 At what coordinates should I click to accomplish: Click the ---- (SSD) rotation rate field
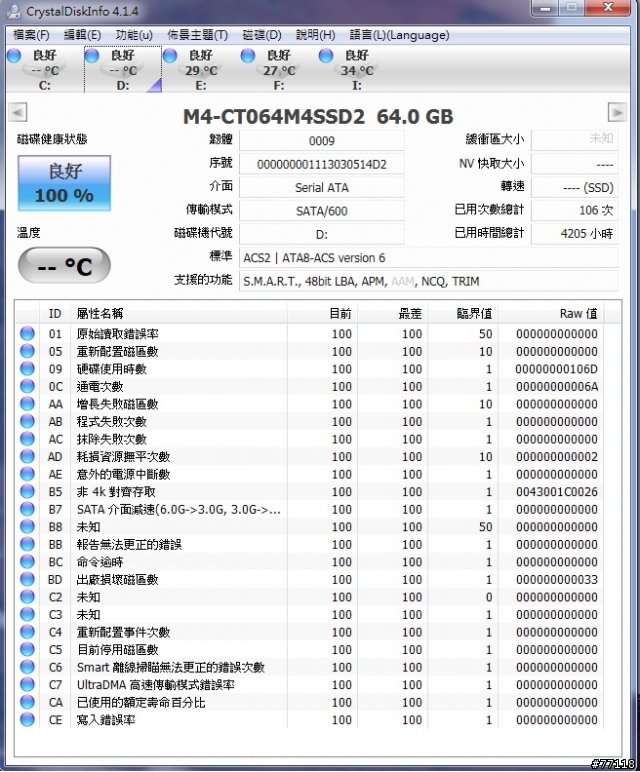point(575,188)
